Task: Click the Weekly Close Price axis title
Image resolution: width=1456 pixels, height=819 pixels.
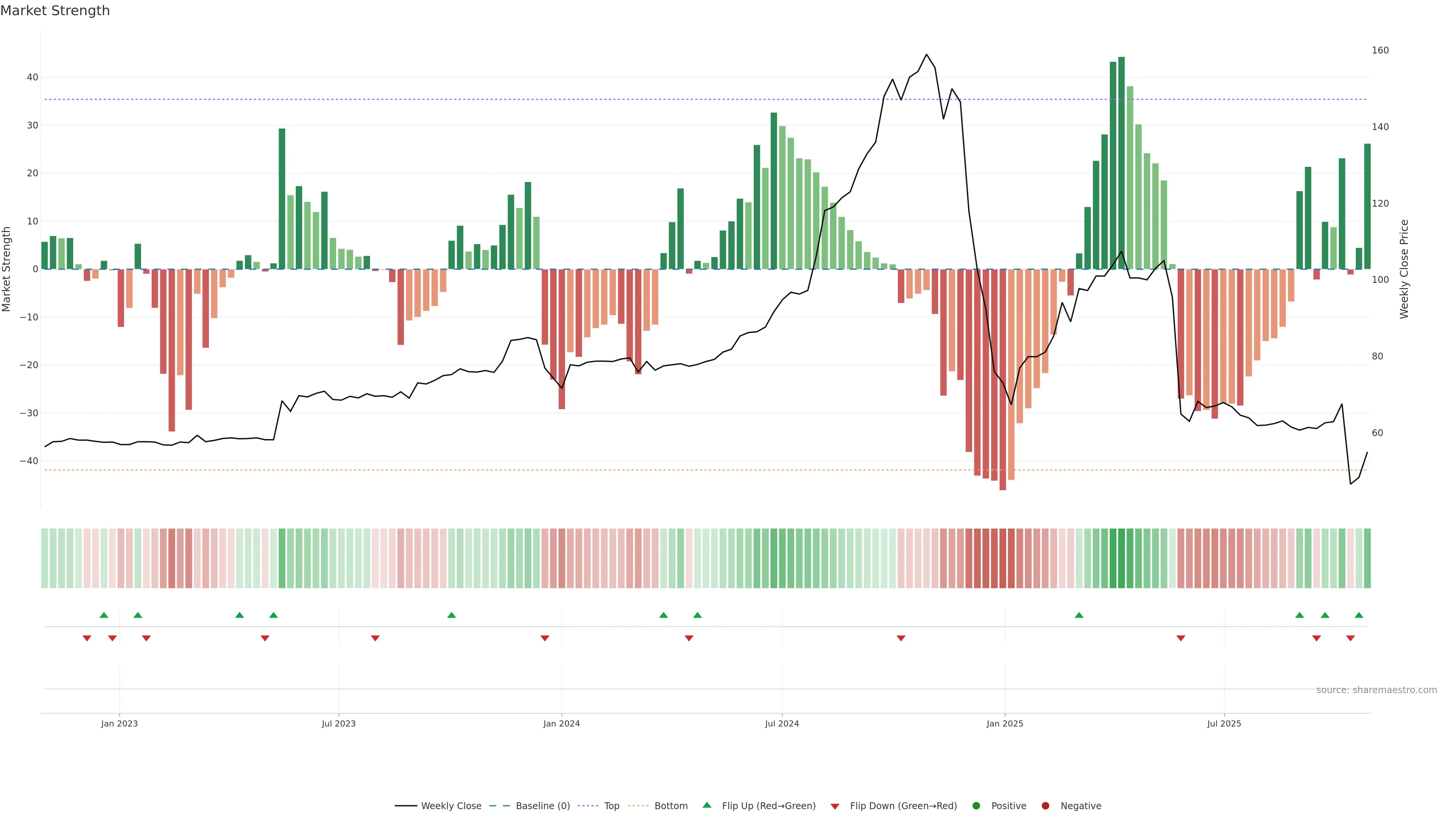Action: coord(1404,269)
